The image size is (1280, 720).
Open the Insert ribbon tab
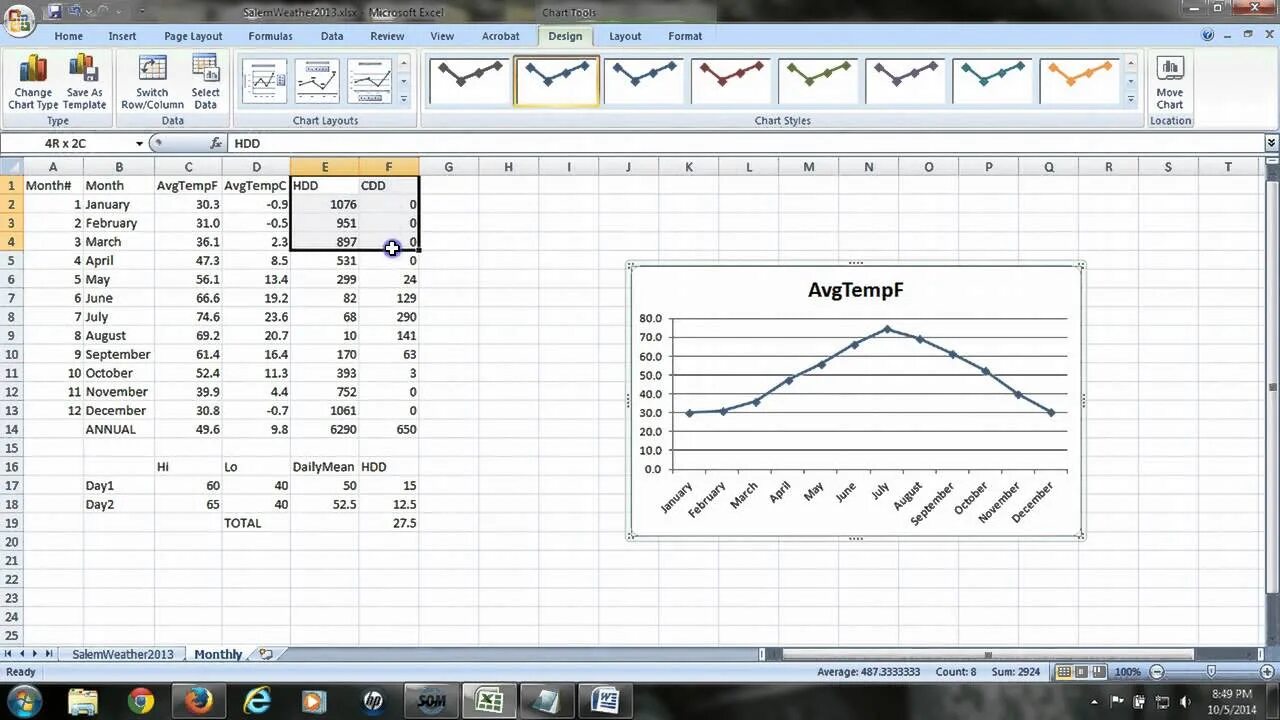[x=122, y=36]
